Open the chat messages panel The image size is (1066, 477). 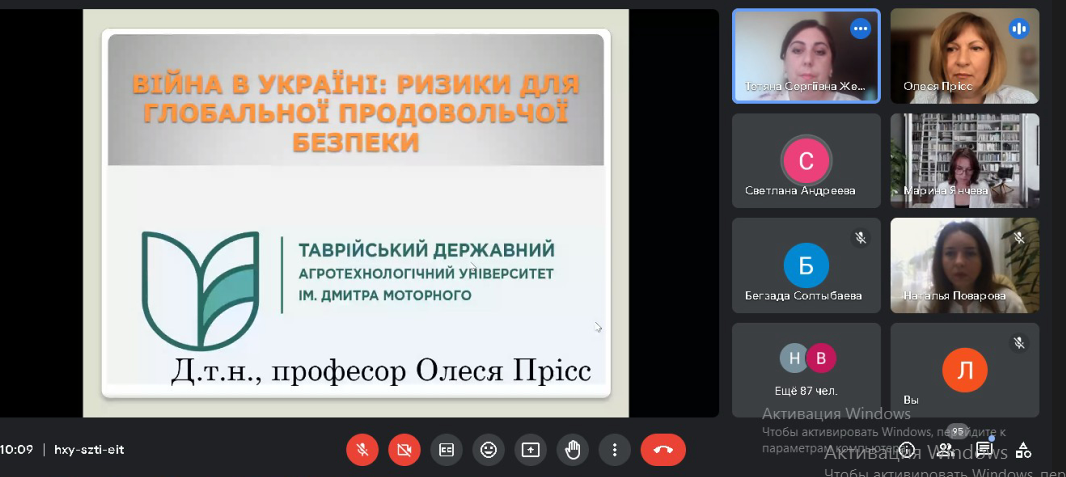click(x=984, y=450)
